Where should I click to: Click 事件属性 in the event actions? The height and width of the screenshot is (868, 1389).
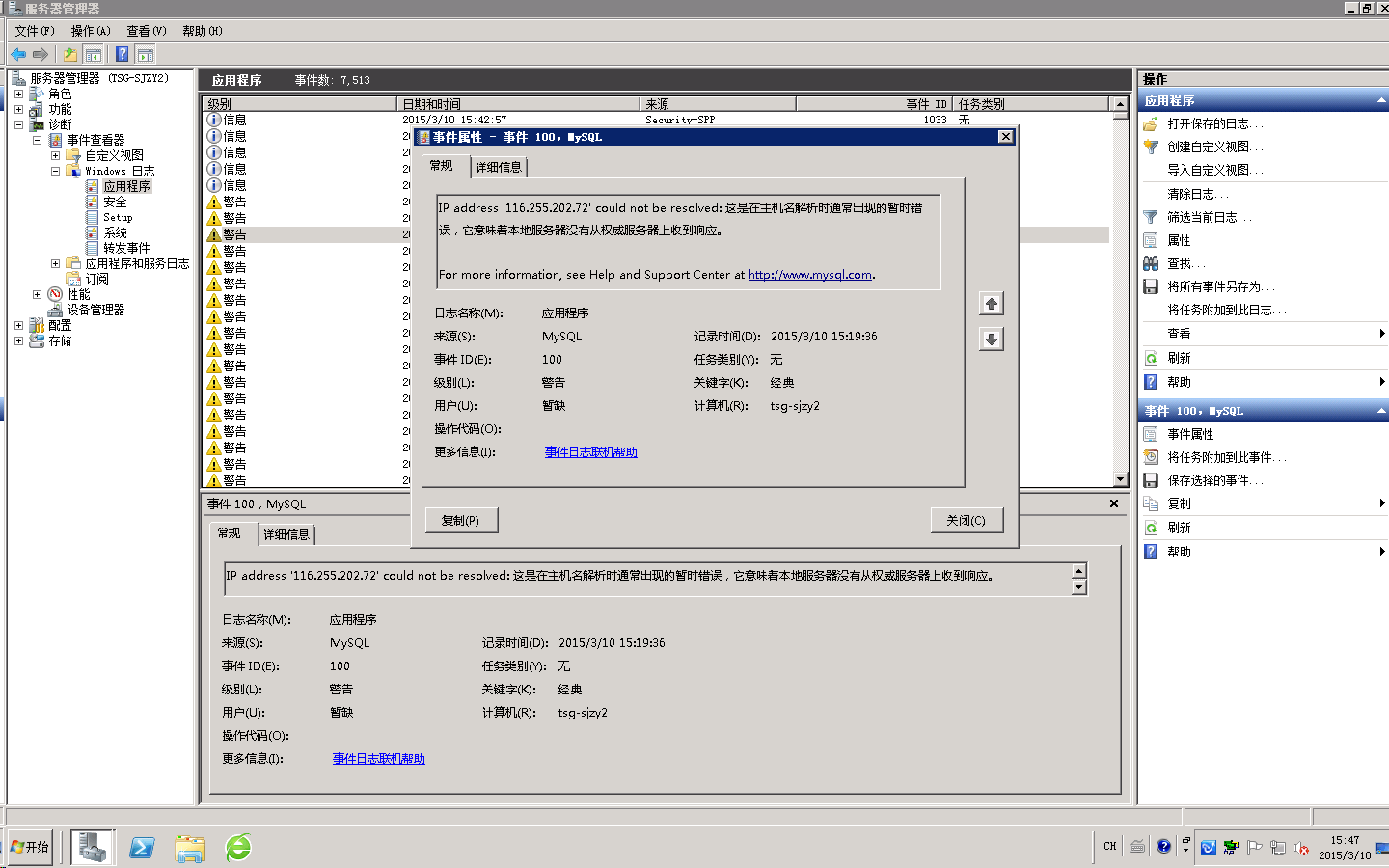(x=1190, y=434)
